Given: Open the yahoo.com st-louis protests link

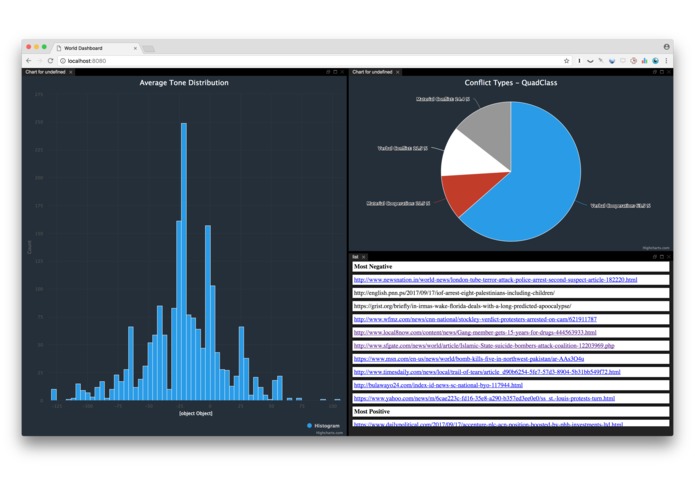Looking at the screenshot, I should 484,398.
